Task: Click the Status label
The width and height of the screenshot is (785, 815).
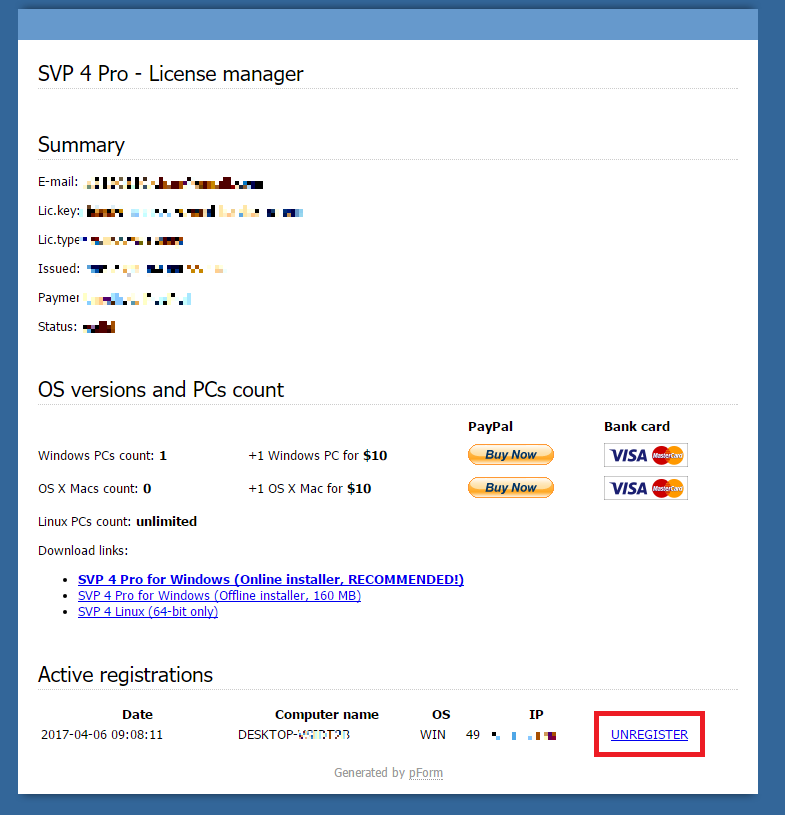Action: 57,327
